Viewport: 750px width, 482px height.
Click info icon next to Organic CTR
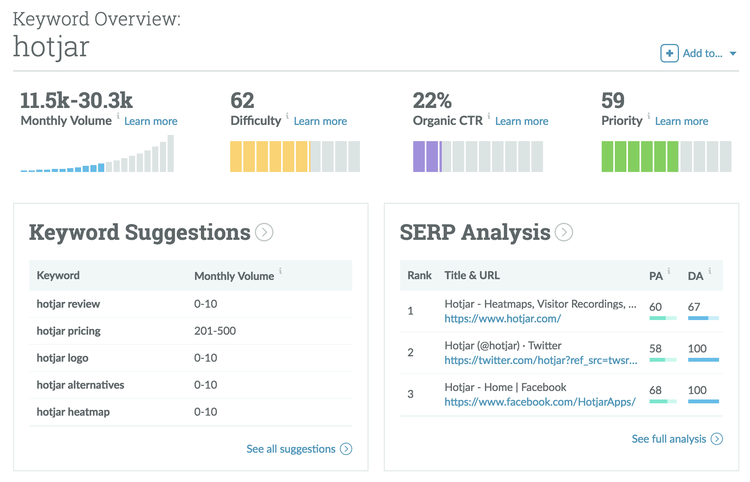488,116
